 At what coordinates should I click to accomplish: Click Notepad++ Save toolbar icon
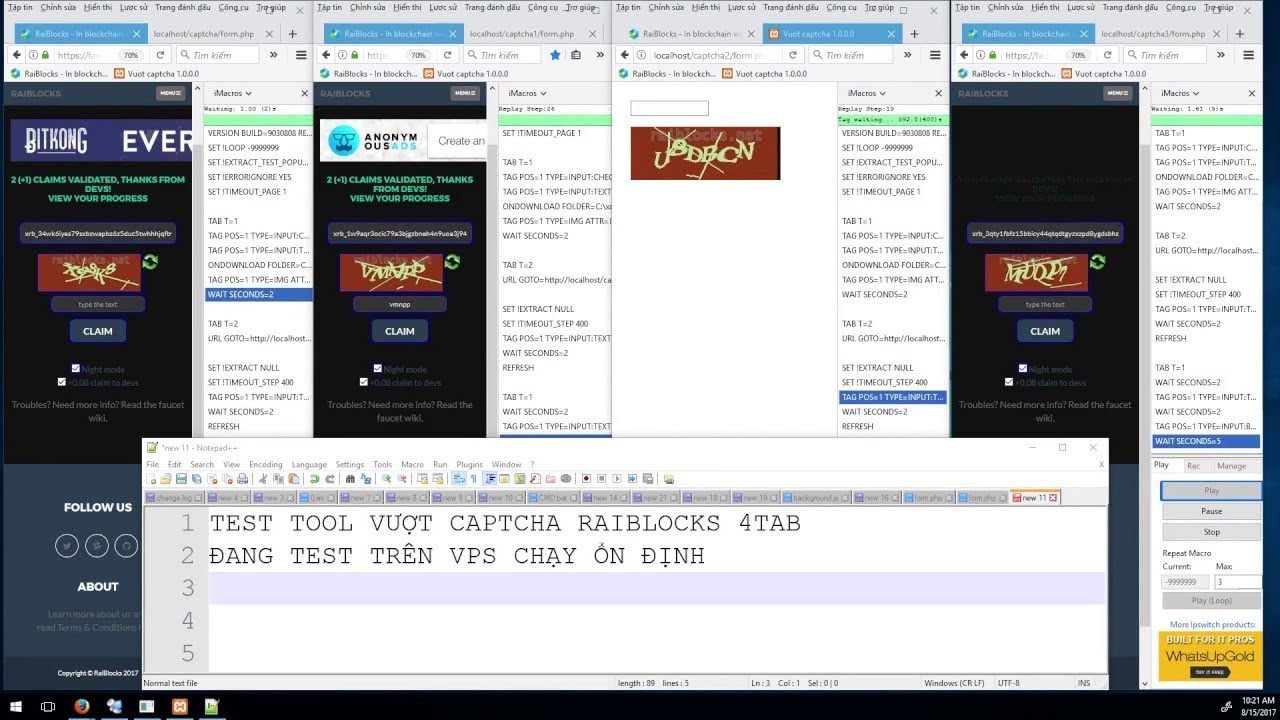(181, 479)
